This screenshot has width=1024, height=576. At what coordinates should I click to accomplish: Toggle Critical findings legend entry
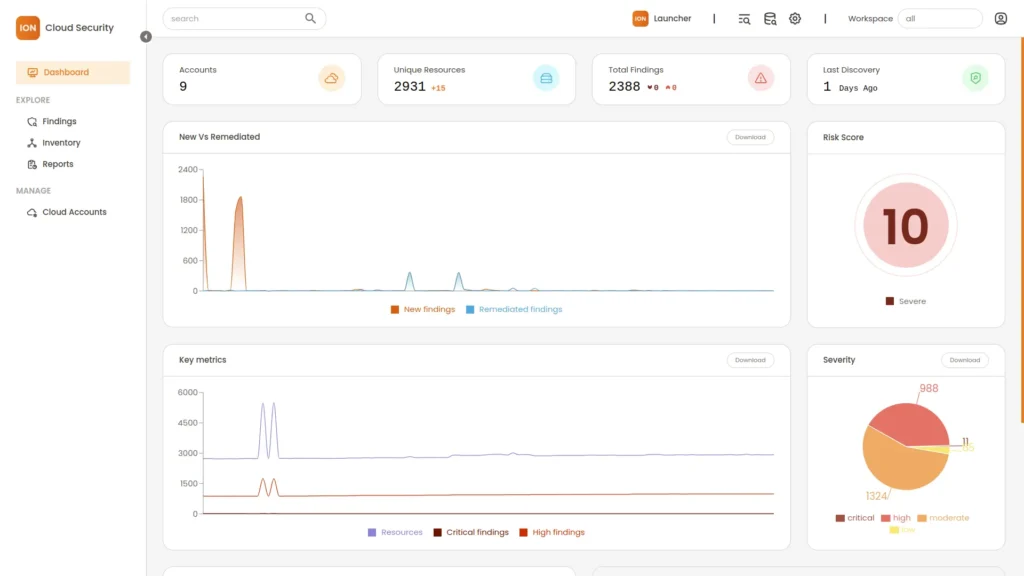tap(471, 532)
